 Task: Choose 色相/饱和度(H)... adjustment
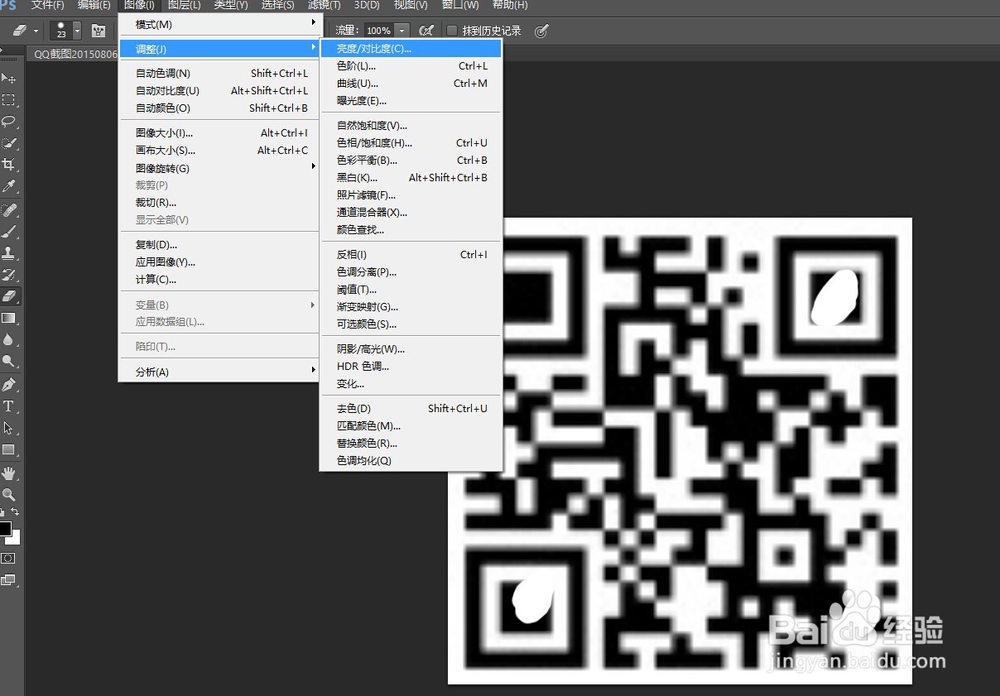tap(411, 143)
